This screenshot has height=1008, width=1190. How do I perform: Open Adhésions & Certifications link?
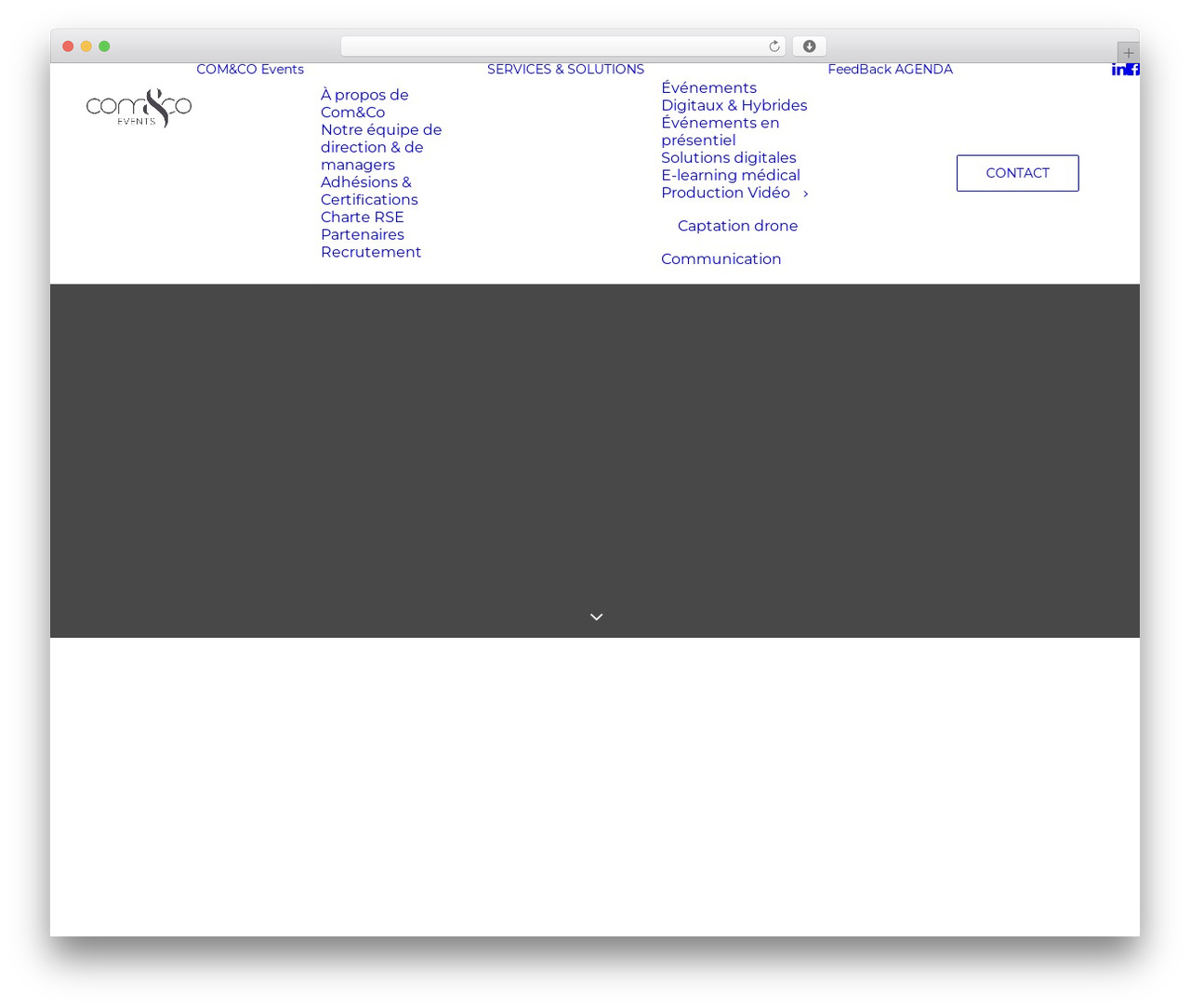(x=369, y=191)
